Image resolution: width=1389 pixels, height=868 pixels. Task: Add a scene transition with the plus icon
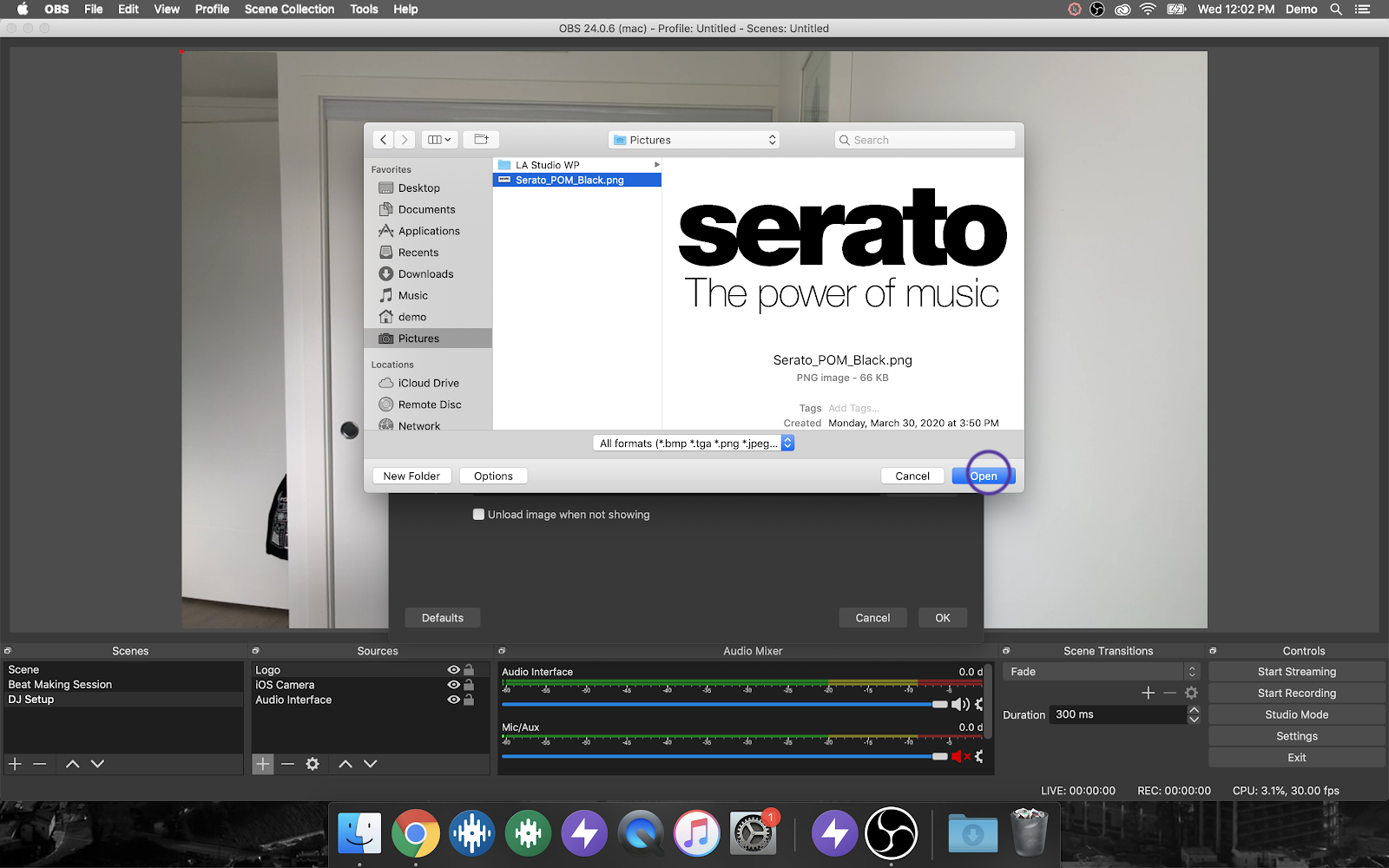pos(1149,693)
